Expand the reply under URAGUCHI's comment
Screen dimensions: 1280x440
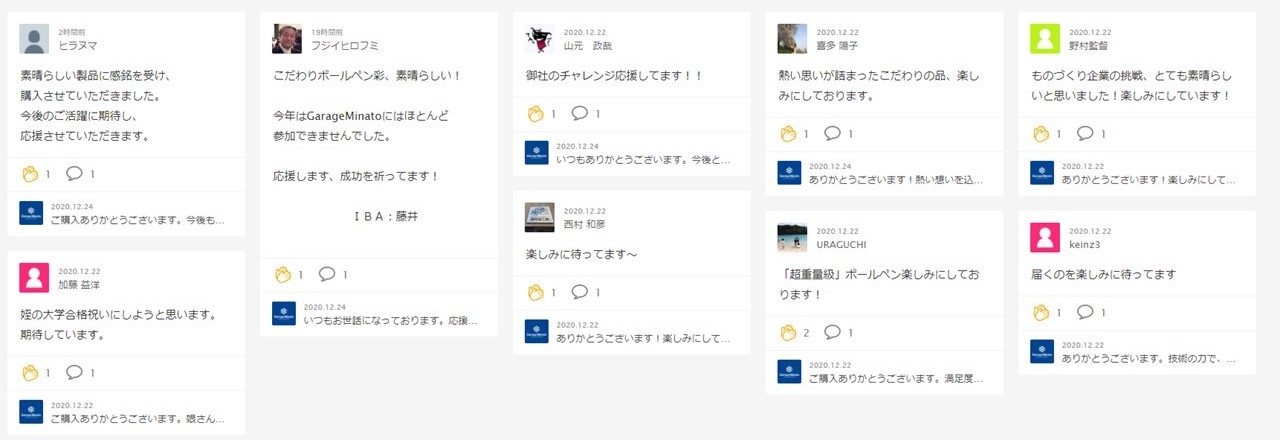(x=896, y=378)
